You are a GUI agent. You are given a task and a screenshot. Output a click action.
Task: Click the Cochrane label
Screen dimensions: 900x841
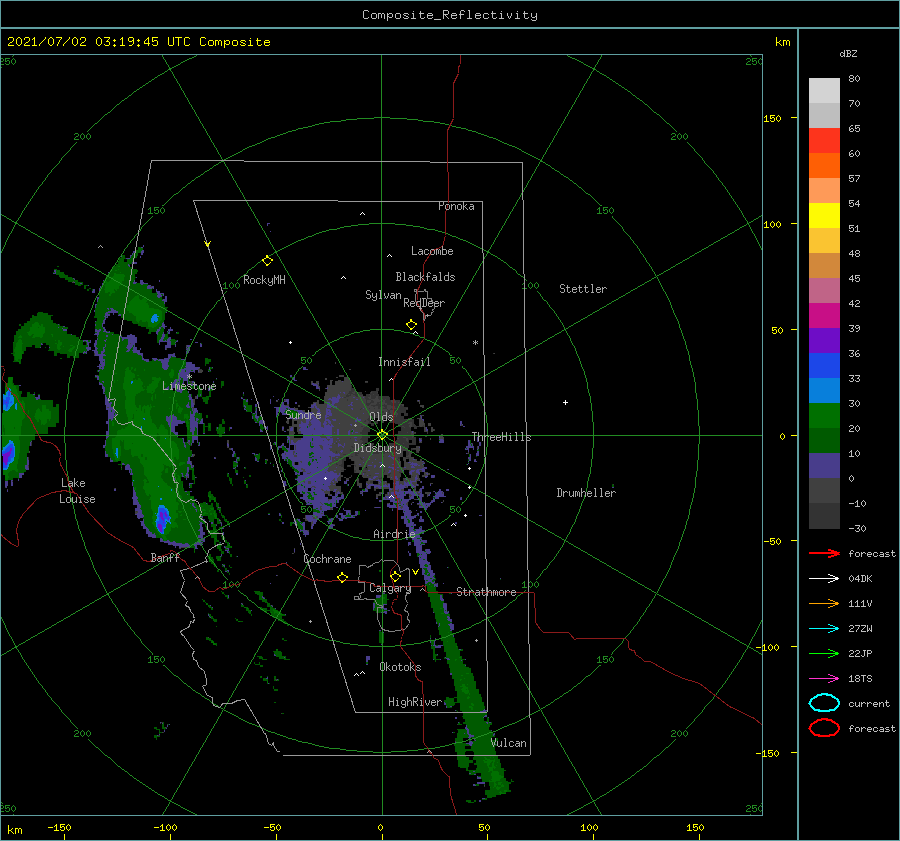(x=327, y=559)
